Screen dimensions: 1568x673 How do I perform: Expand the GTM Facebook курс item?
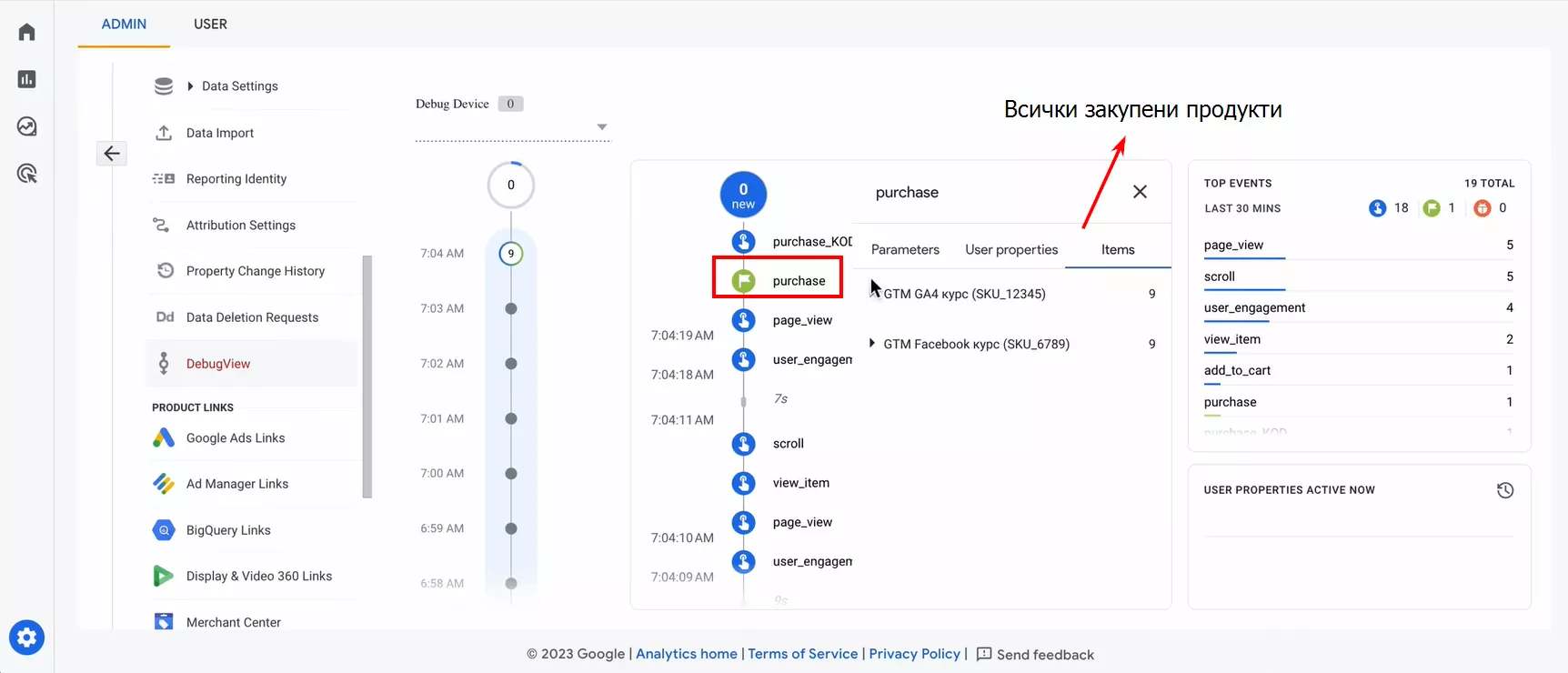[x=872, y=343]
